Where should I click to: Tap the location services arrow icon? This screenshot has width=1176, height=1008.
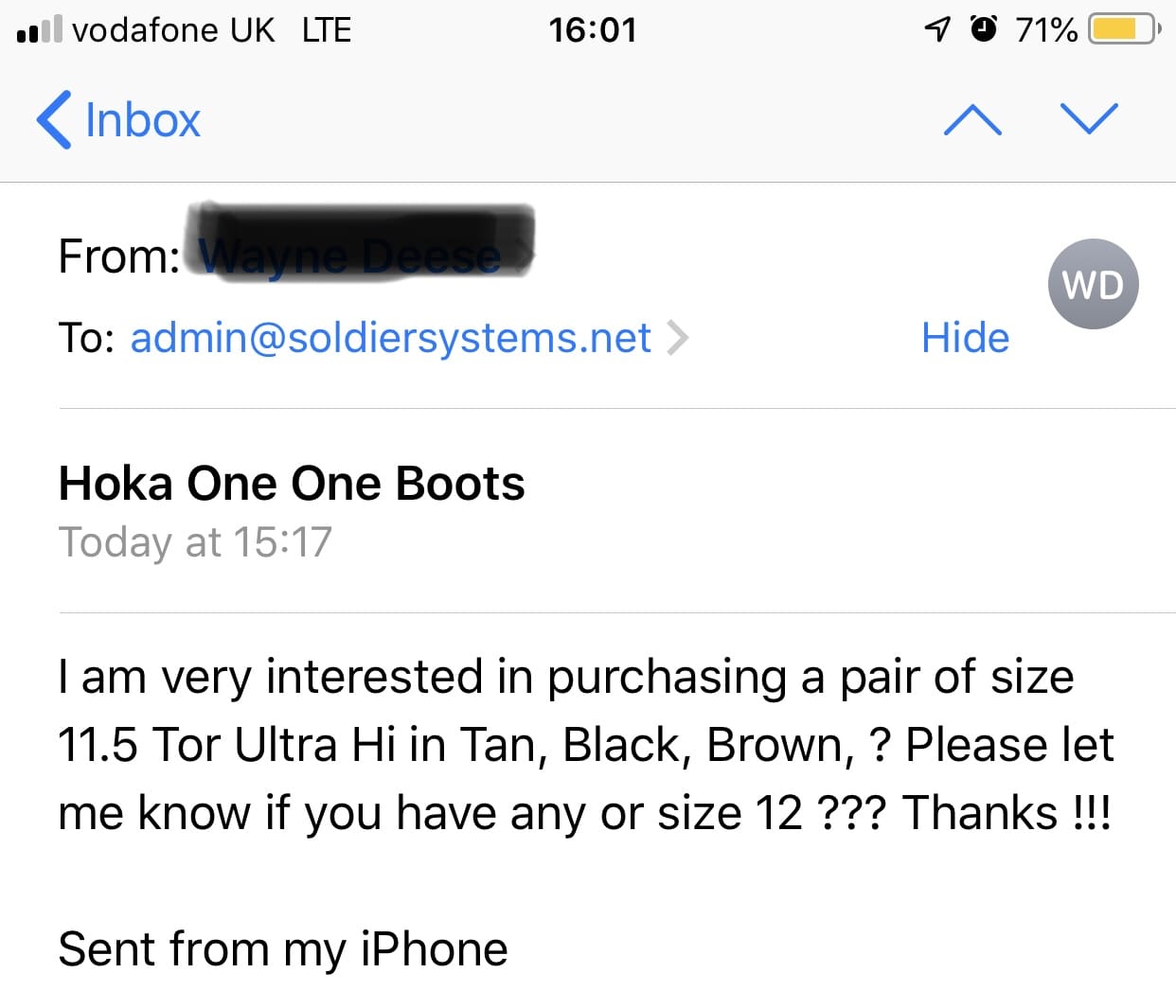936,30
